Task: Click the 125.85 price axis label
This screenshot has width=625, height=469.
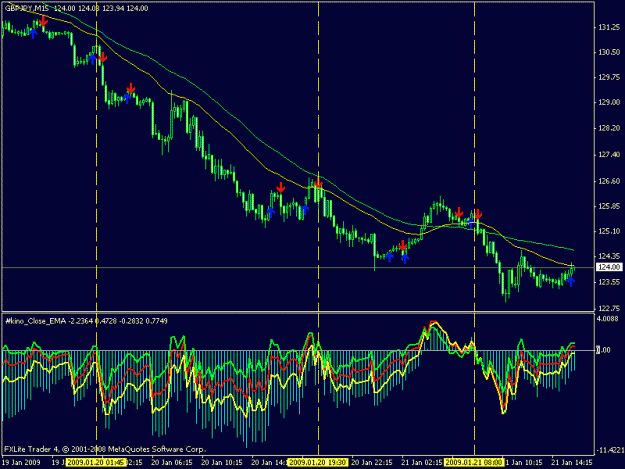Action: click(609, 206)
